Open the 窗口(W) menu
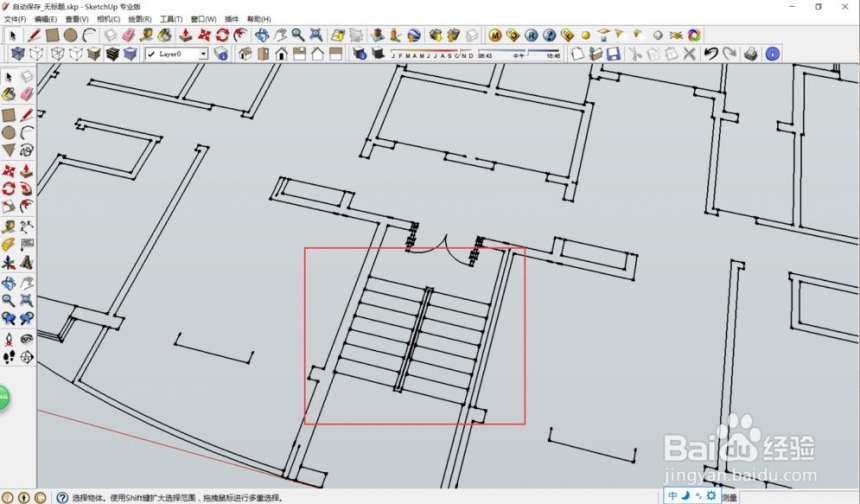This screenshot has width=860, height=504. [x=203, y=19]
